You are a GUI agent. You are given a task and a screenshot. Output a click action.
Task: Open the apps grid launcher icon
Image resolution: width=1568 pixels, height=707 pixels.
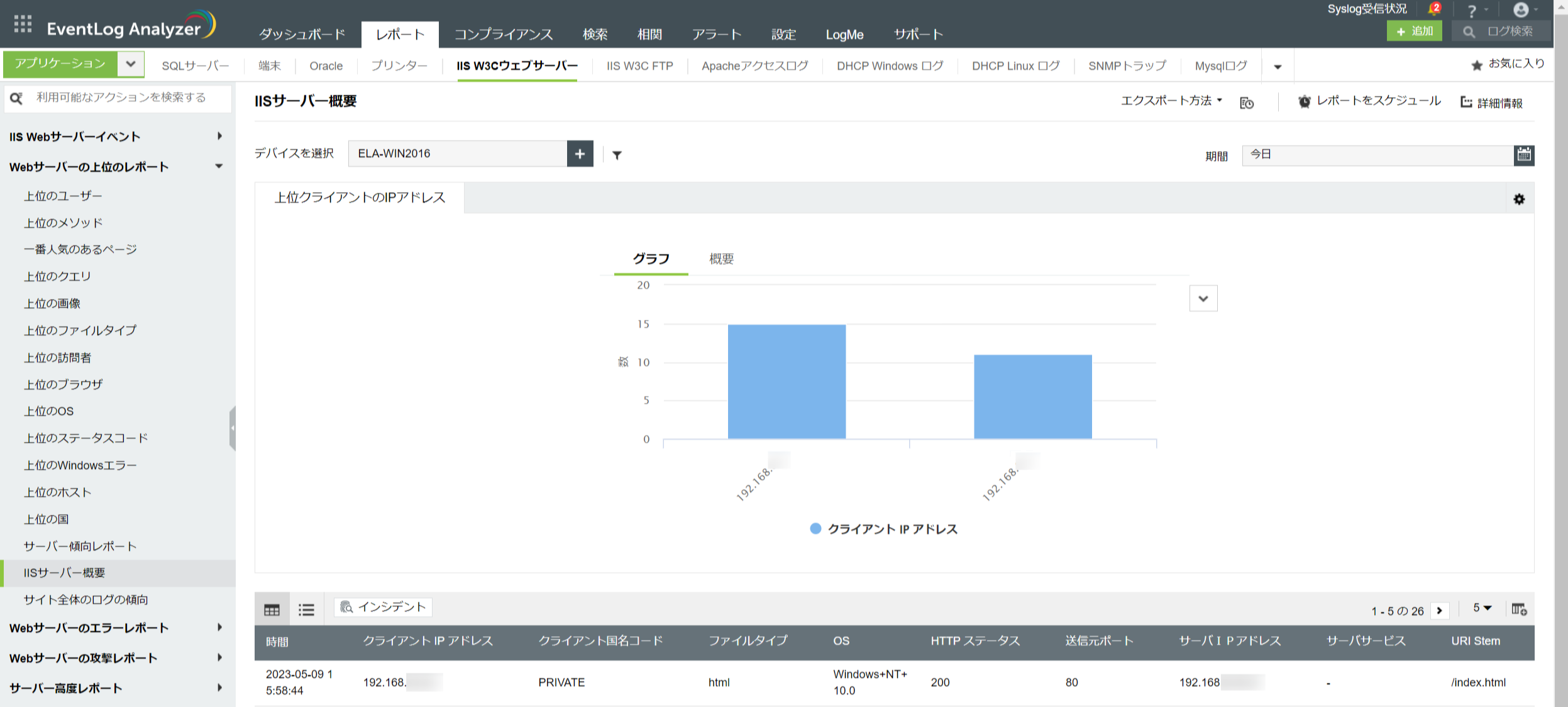coord(23,24)
